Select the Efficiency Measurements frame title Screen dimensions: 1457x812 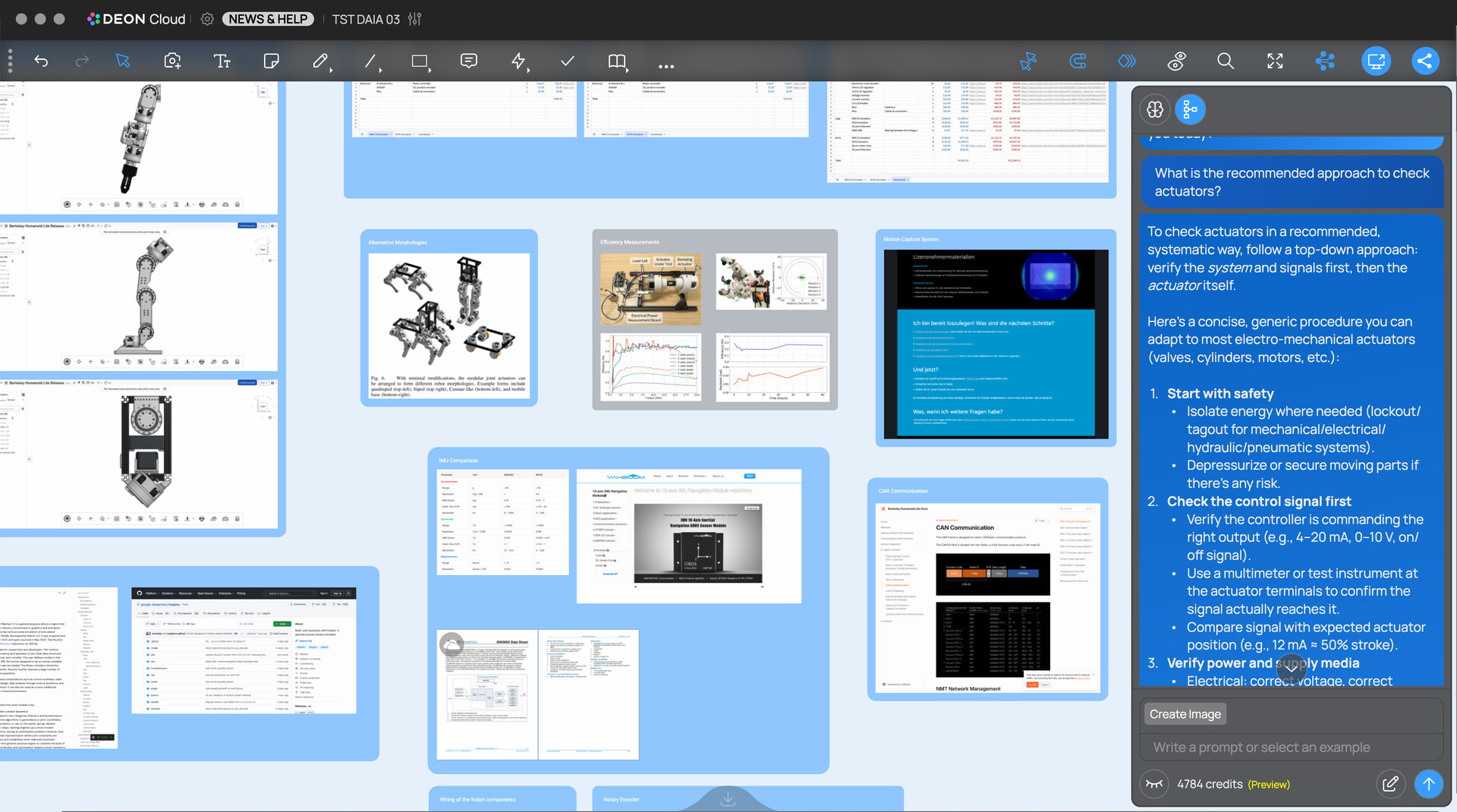click(630, 242)
